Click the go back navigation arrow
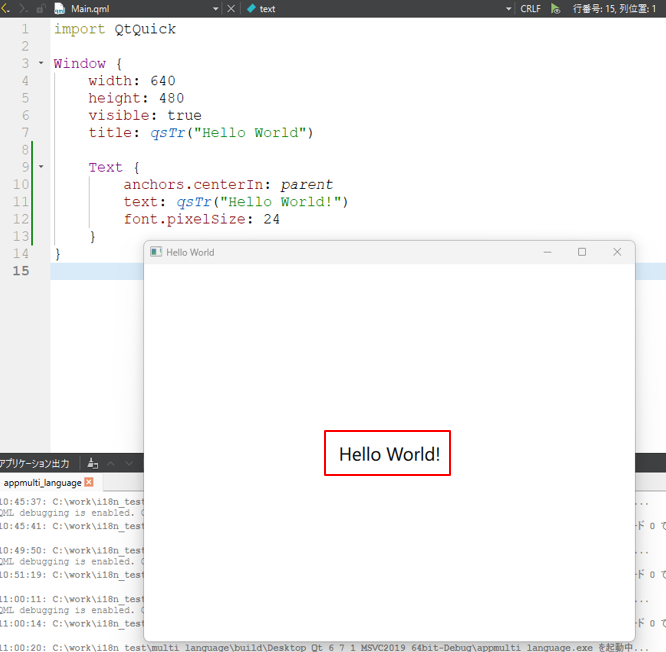The width and height of the screenshot is (666, 652). (x=6, y=8)
